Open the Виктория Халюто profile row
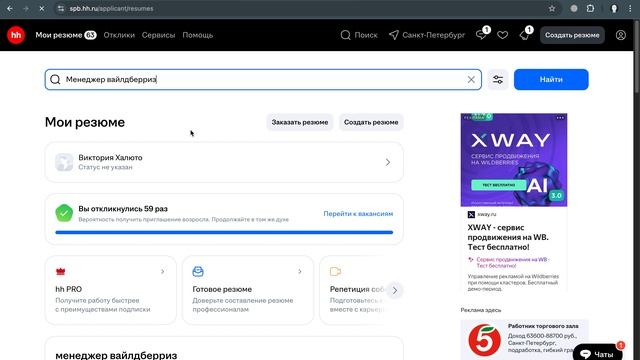Screen dimensions: 640x360 (x=224, y=162)
